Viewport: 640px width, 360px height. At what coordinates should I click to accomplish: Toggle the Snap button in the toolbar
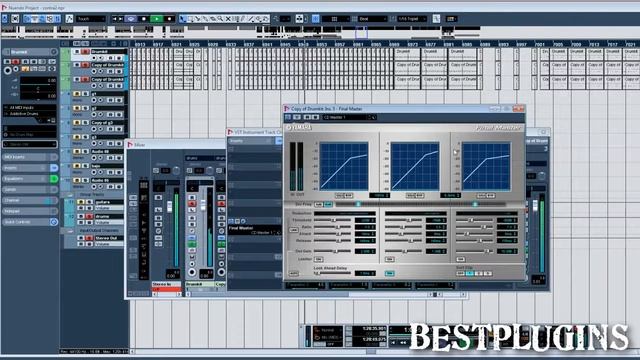(x=316, y=19)
